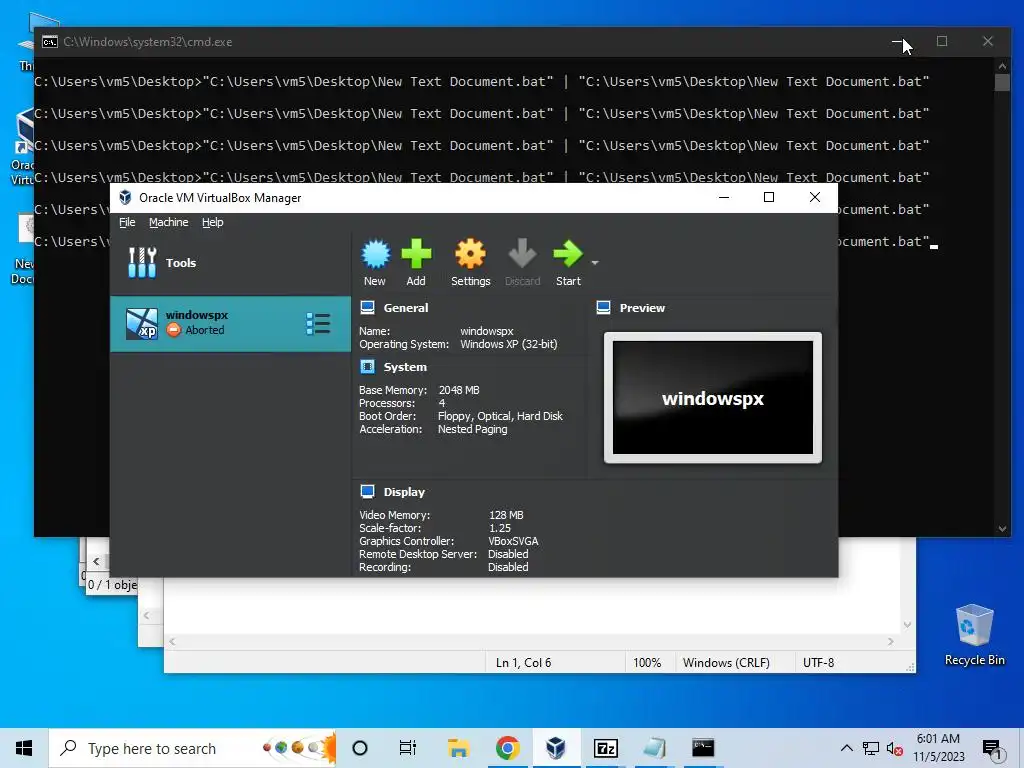
Task: Open VM Settings gear icon
Action: 470,254
